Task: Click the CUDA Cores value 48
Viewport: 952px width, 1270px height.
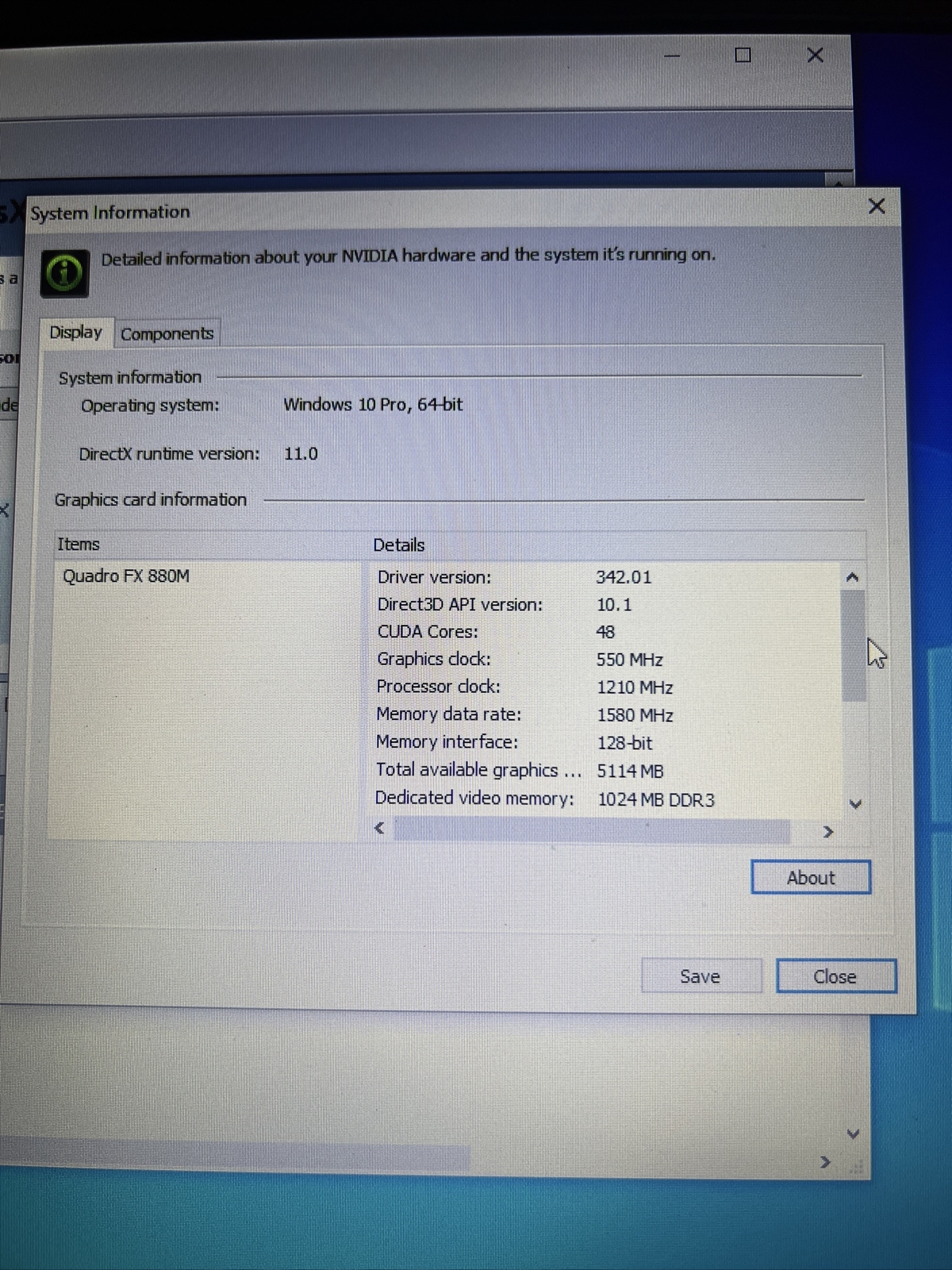Action: 605,632
